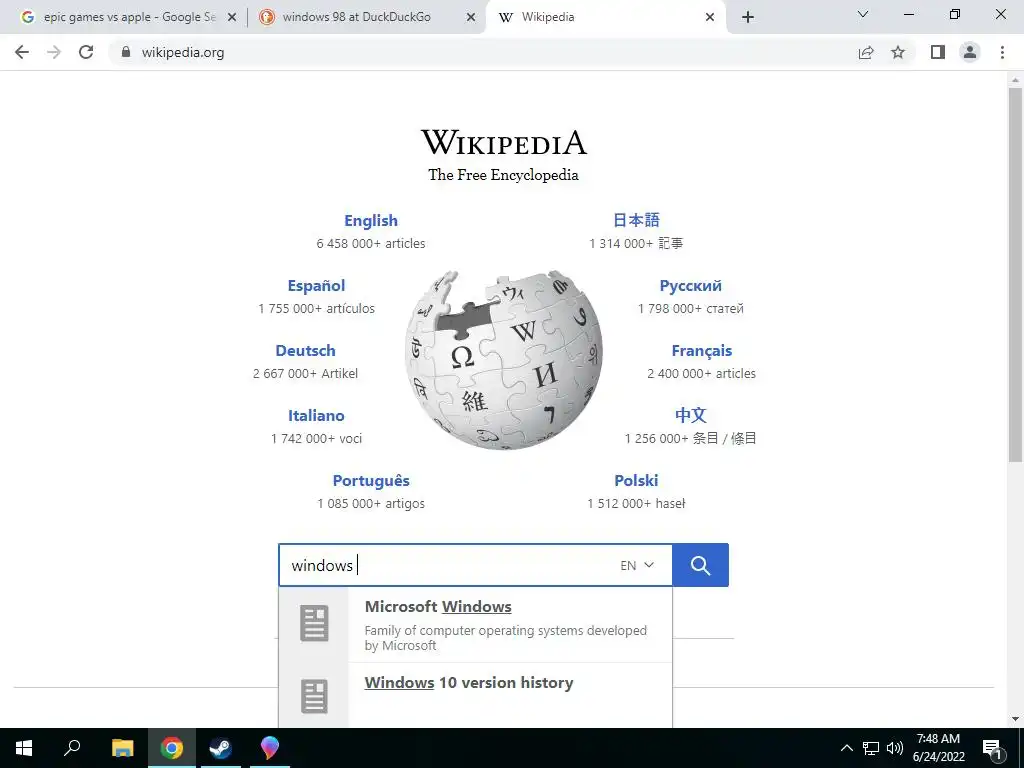Select the Wikipedia tab
Screen dimensions: 1024x768
pyautogui.click(x=605, y=18)
